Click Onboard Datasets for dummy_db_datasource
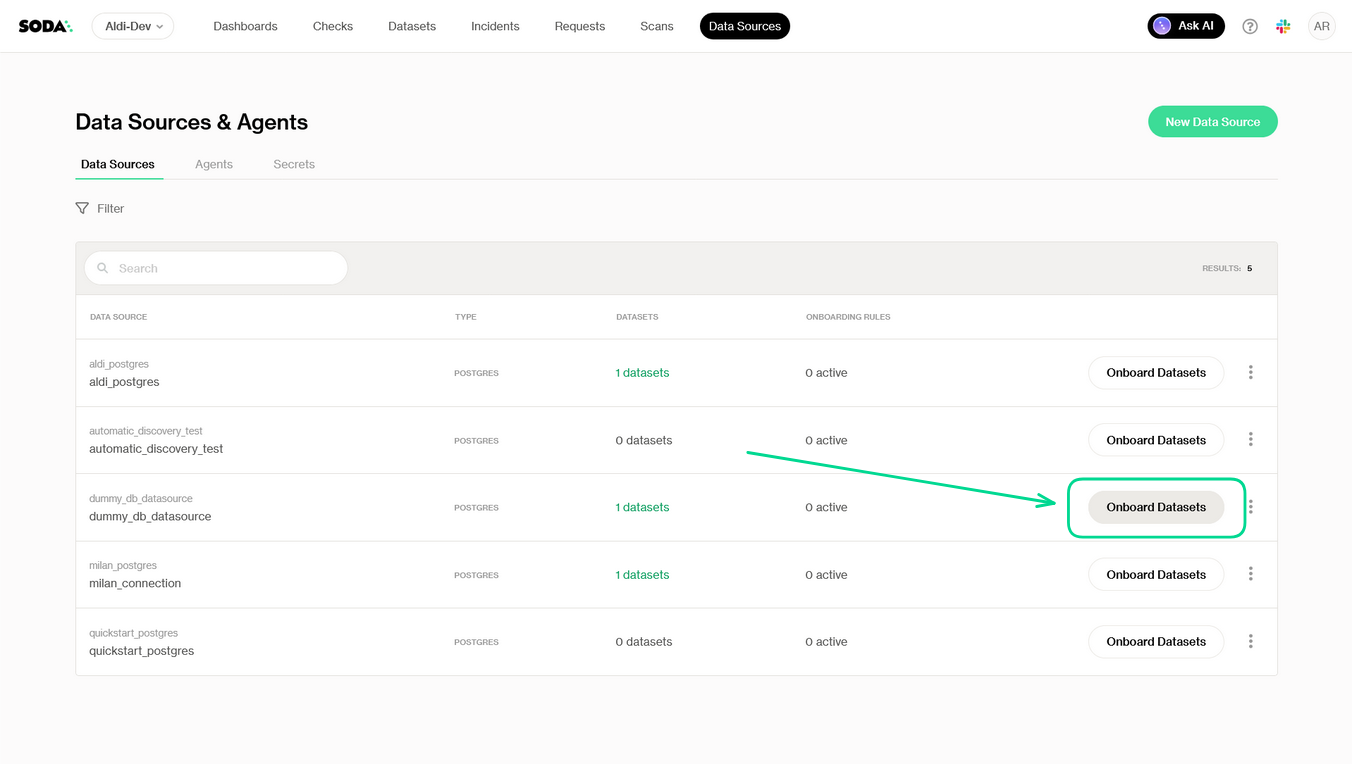The width and height of the screenshot is (1352, 765). 1155,507
